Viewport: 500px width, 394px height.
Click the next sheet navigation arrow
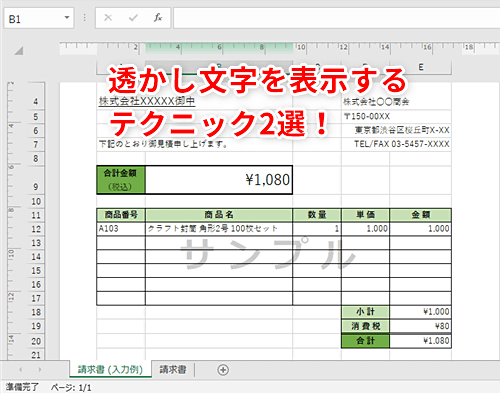click(40, 370)
